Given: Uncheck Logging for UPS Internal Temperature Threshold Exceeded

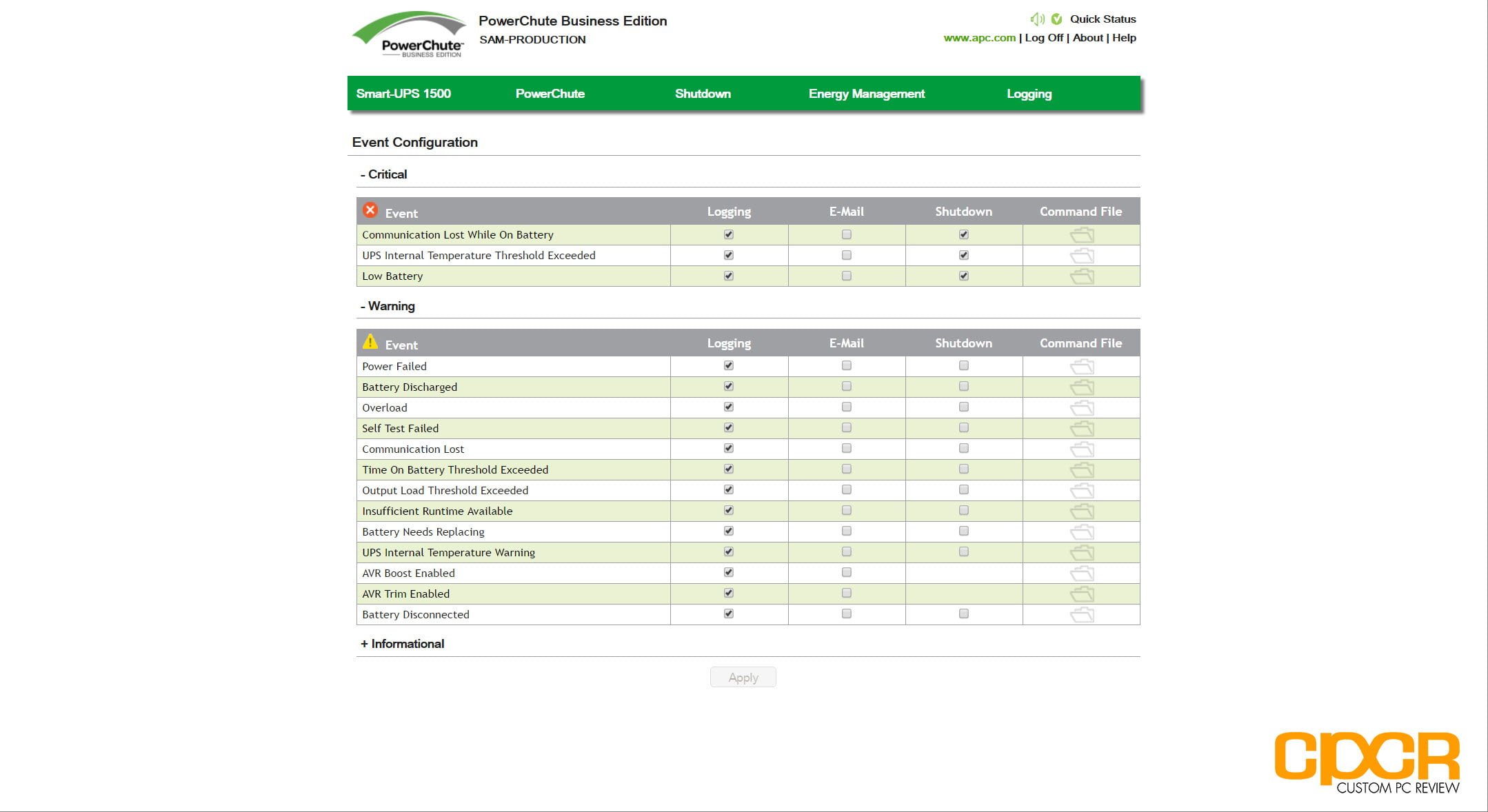Looking at the screenshot, I should point(729,255).
